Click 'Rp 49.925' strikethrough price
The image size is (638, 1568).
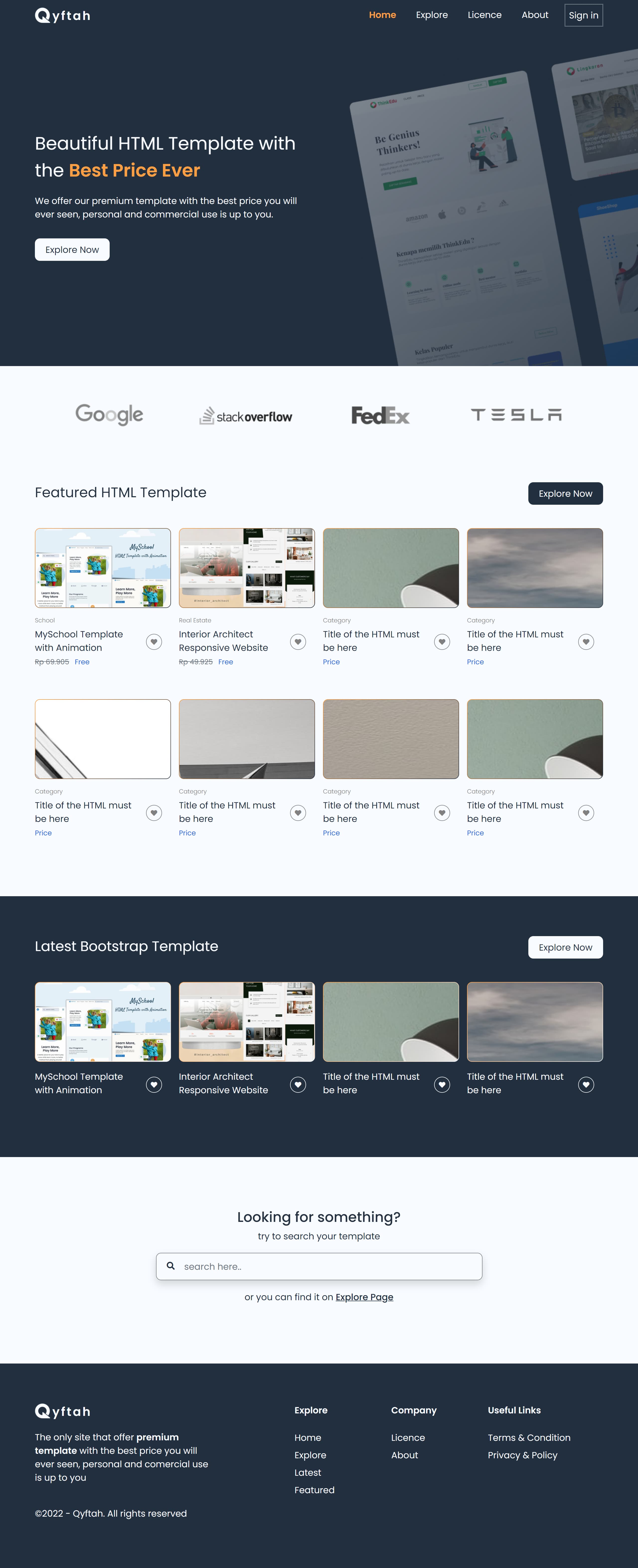tap(196, 662)
